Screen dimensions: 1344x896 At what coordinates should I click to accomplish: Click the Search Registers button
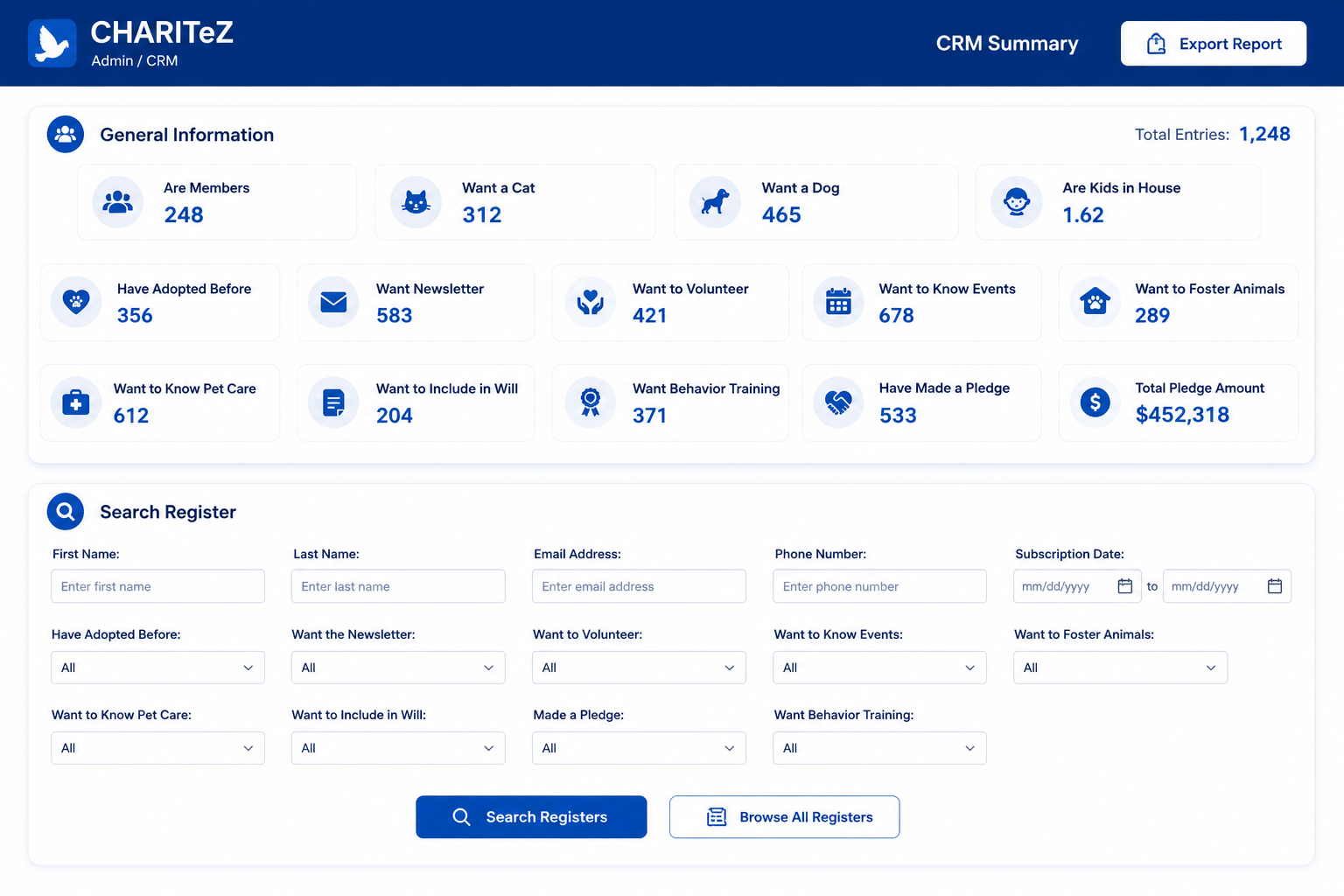(531, 817)
